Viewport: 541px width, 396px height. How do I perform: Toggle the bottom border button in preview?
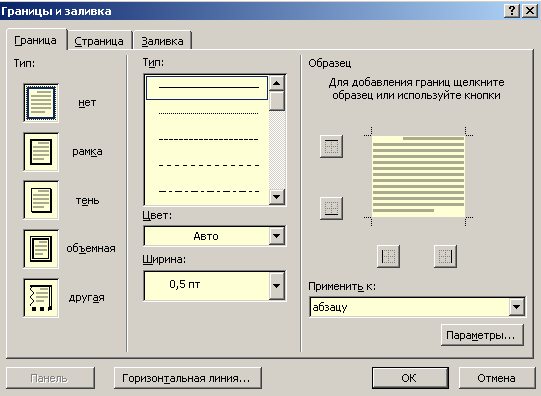coord(331,208)
